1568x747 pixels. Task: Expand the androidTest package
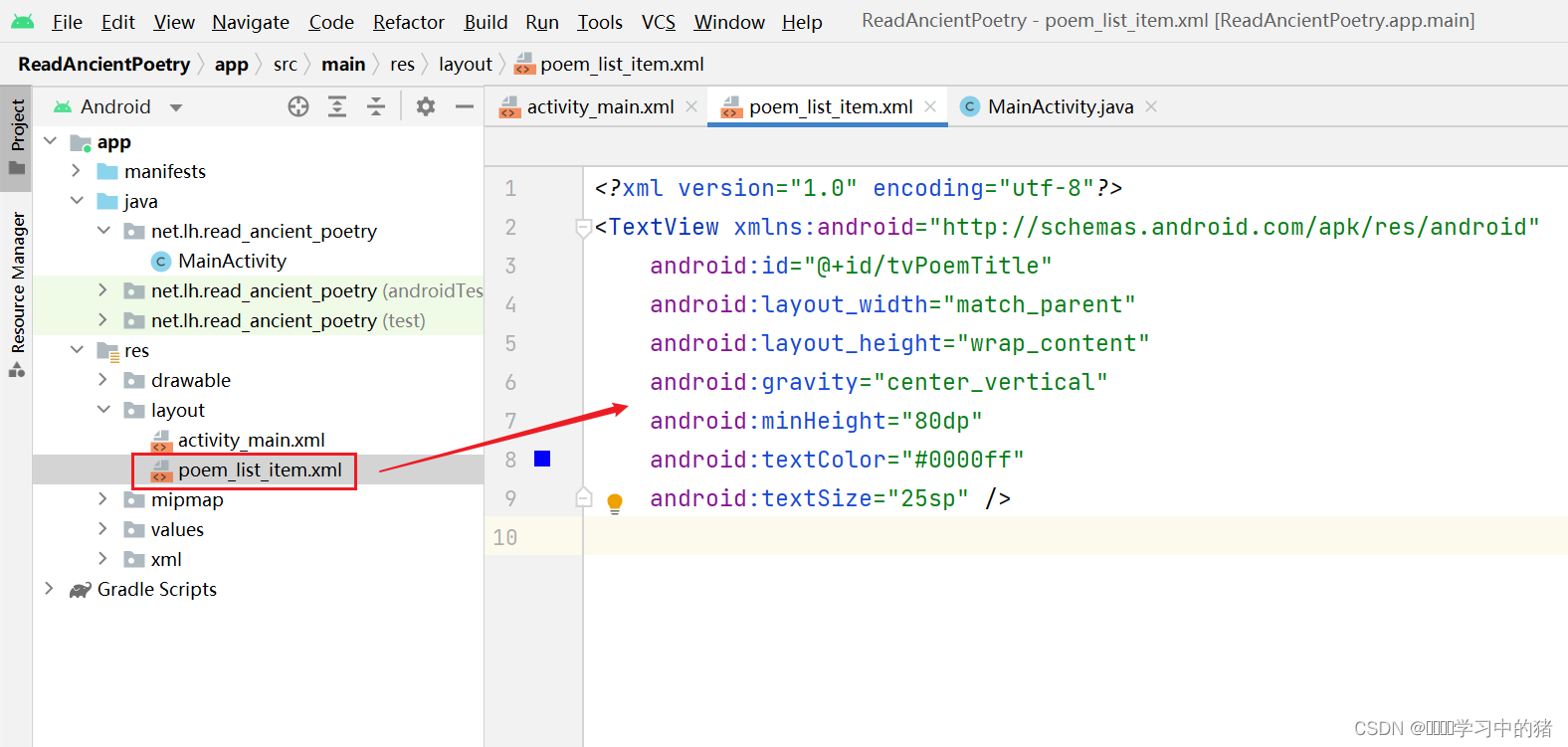103,290
